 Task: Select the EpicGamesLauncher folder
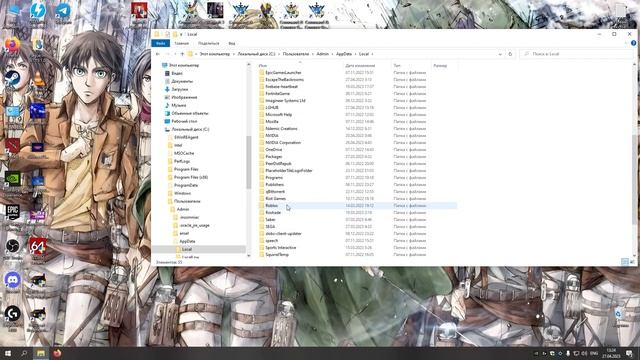click(x=283, y=73)
